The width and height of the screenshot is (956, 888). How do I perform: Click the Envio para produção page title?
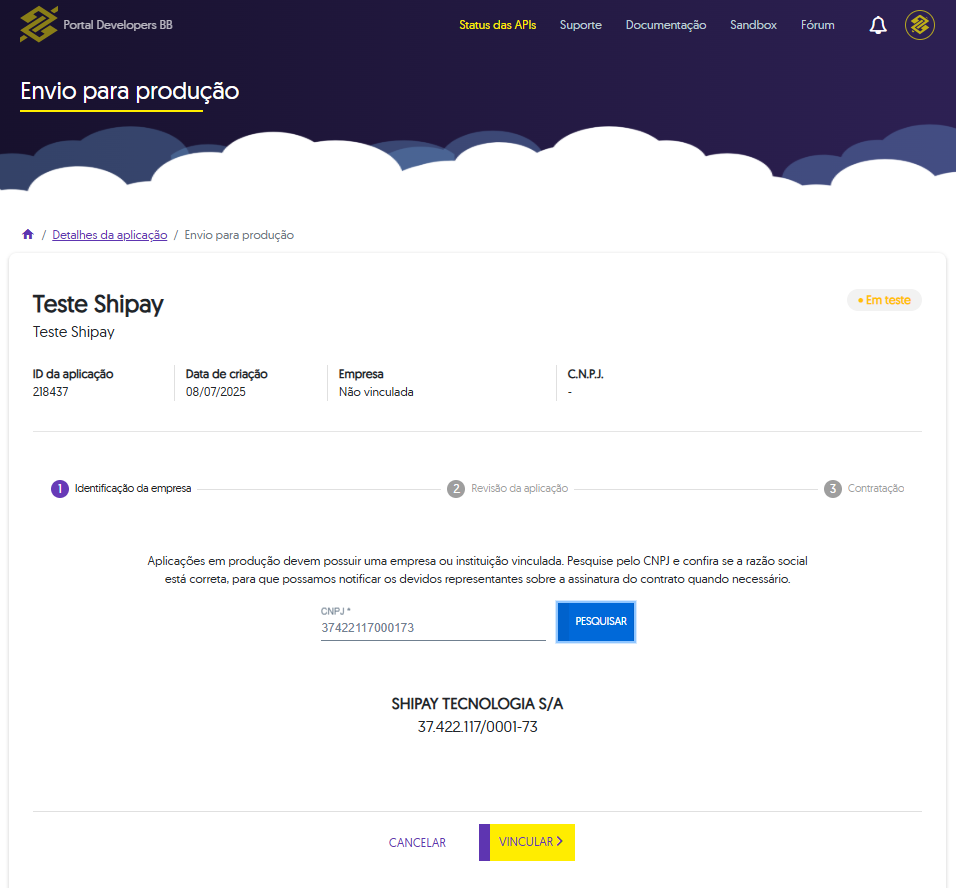(x=130, y=91)
